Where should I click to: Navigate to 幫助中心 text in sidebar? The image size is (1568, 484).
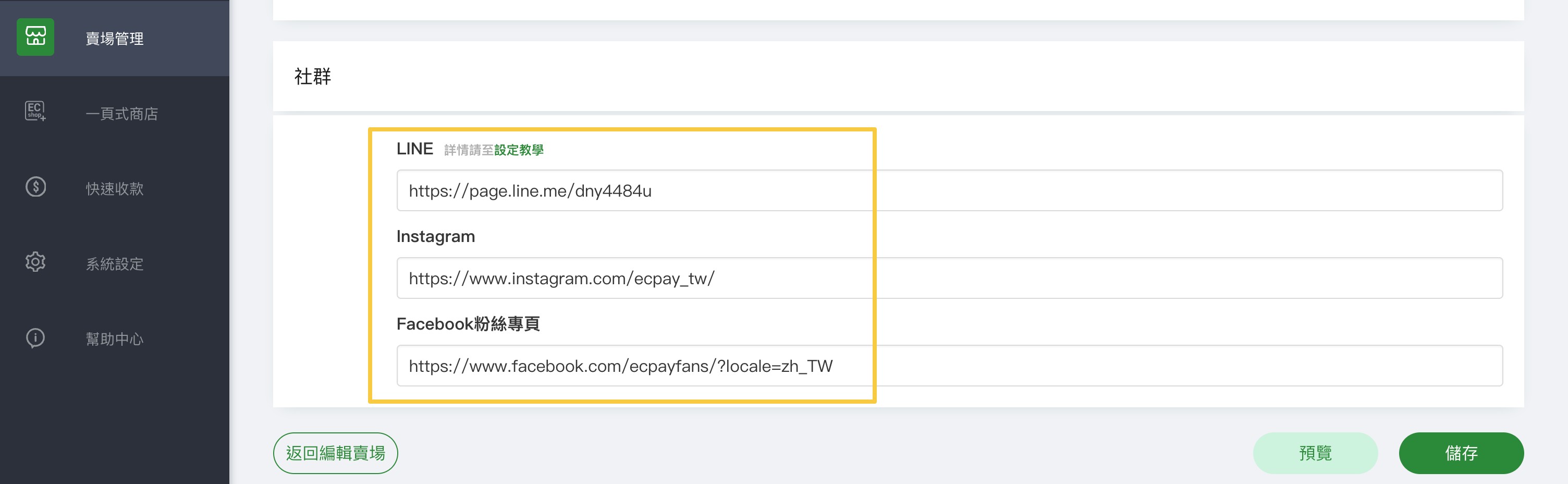coord(115,339)
